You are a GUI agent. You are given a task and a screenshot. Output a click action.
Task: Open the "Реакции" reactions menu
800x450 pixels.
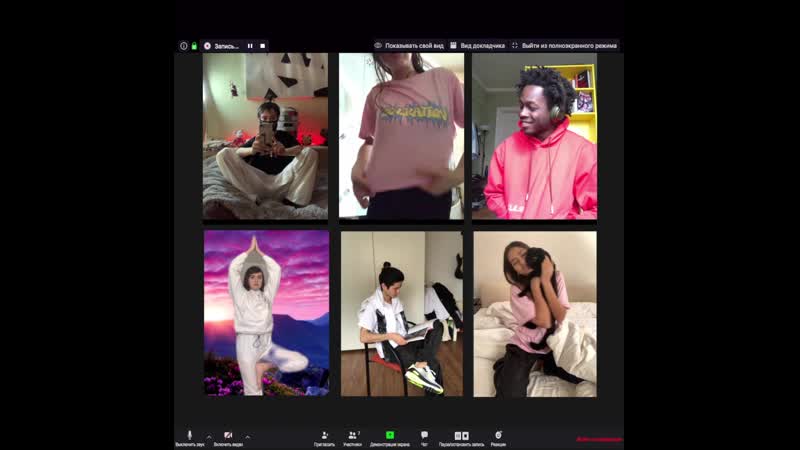coord(498,438)
